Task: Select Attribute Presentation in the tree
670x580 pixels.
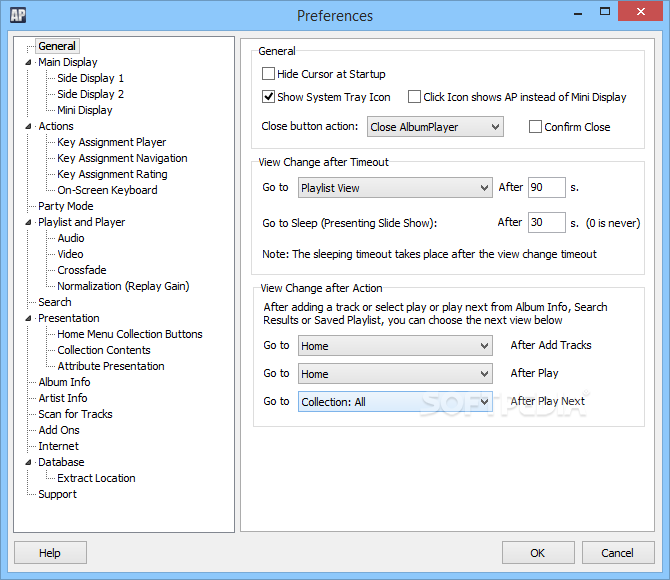Action: click(111, 366)
